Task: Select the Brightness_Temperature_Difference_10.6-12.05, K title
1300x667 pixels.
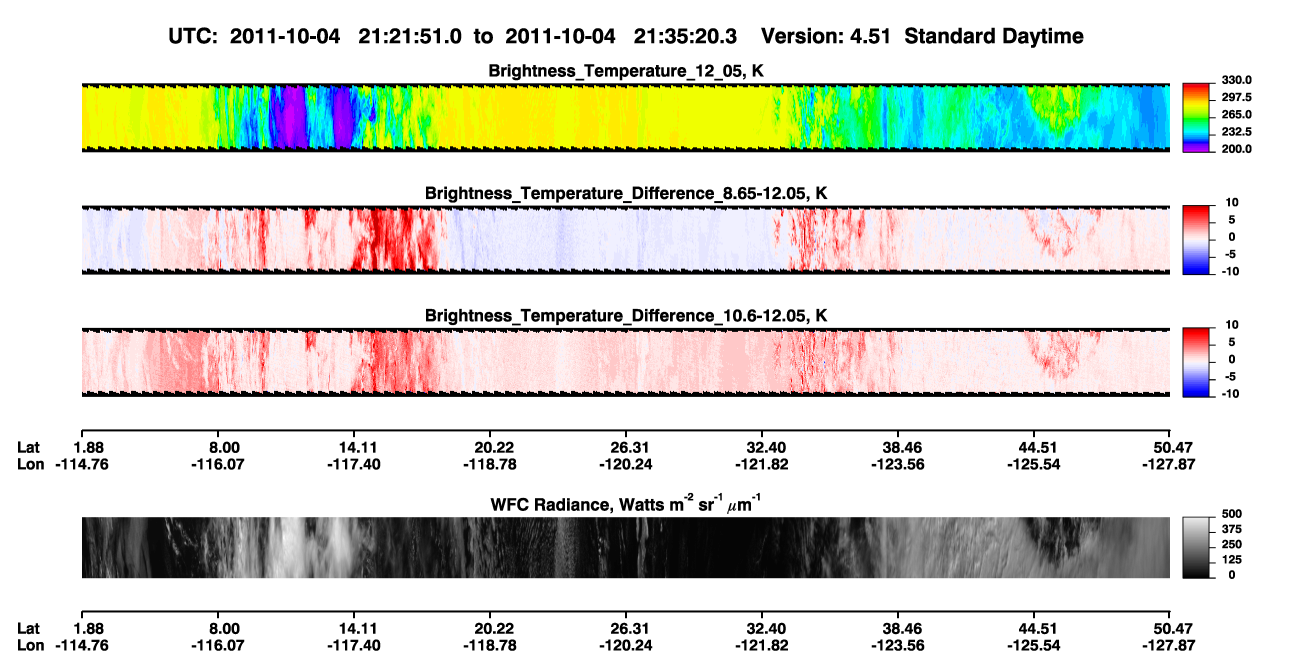Action: [626, 316]
